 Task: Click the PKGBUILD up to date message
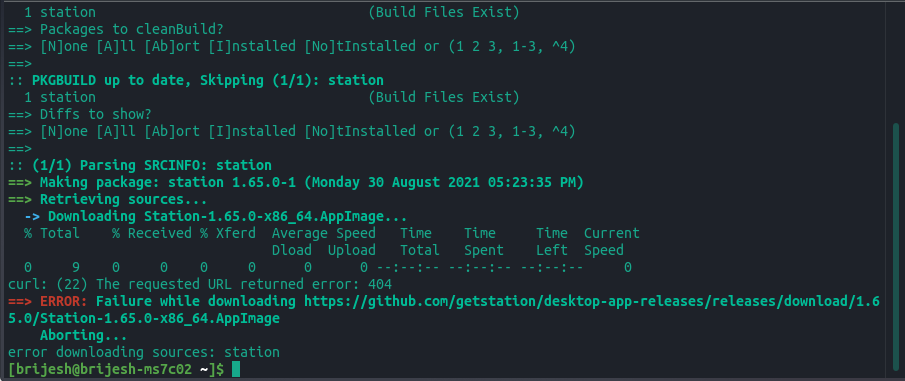pyautogui.click(x=196, y=80)
